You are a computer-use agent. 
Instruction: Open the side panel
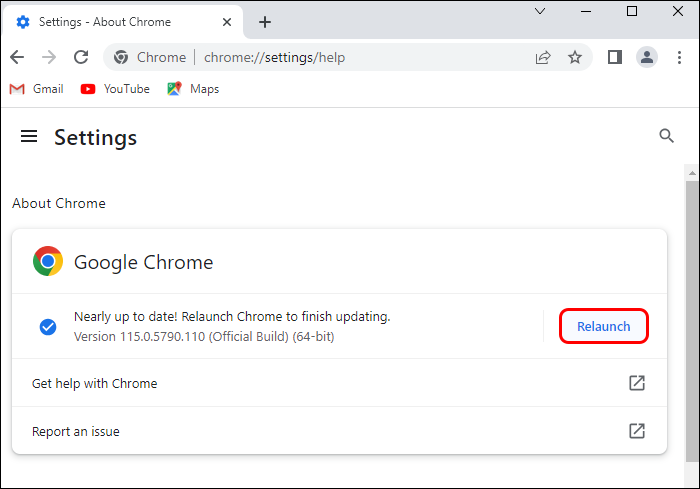click(x=615, y=57)
